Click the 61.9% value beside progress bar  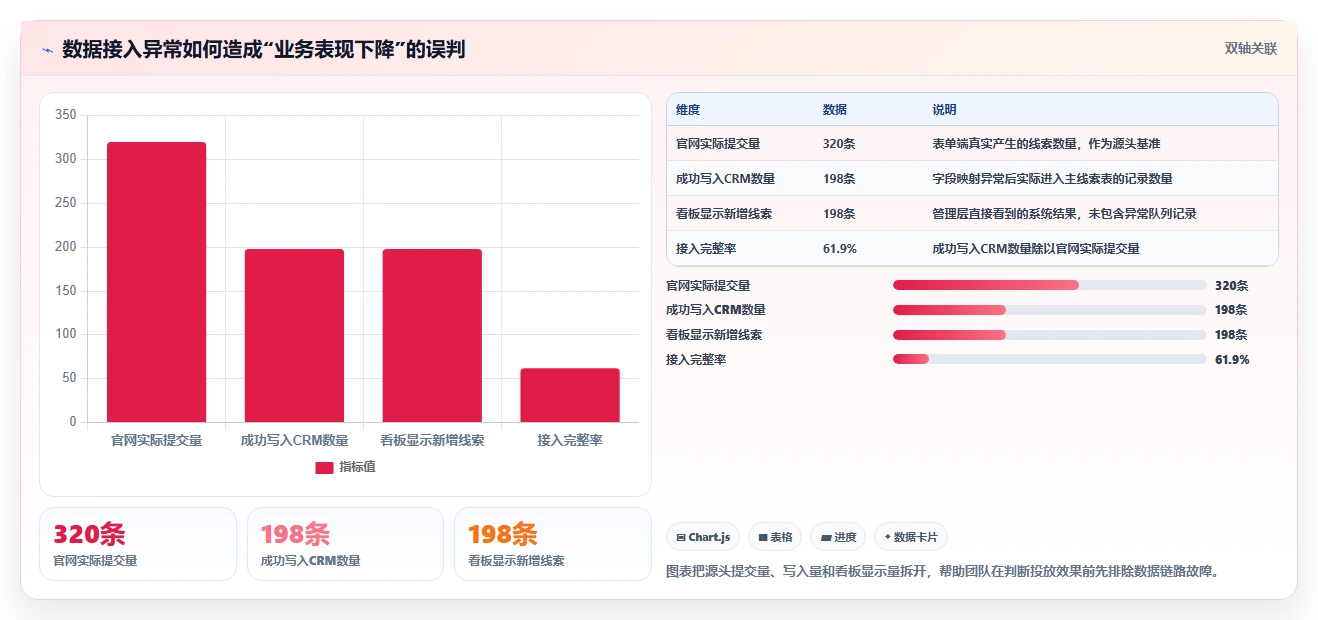tap(1232, 359)
